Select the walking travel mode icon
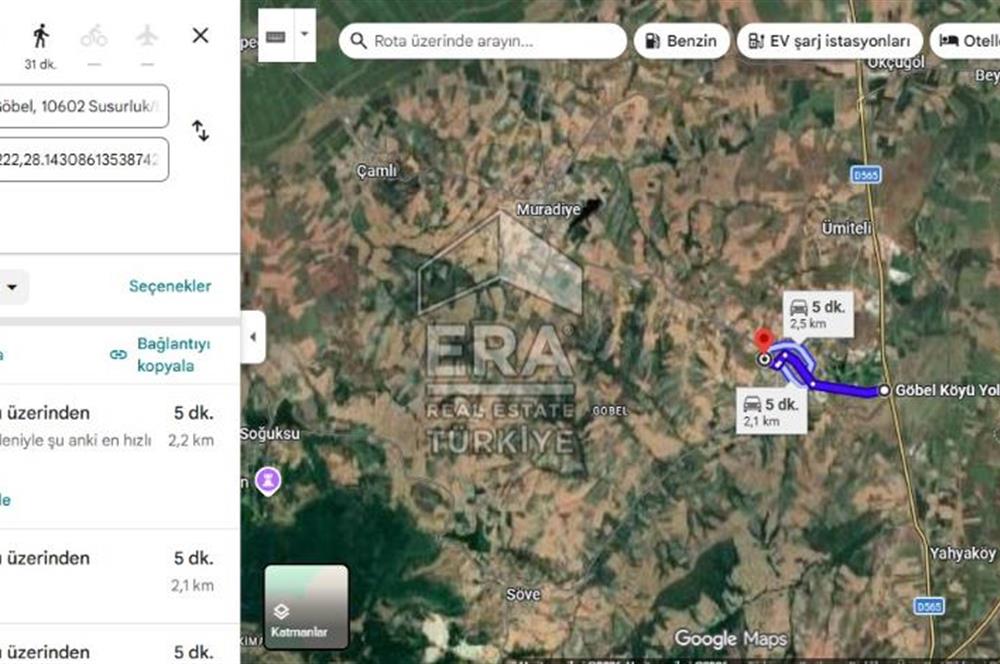This screenshot has height=664, width=1000. click(x=41, y=37)
